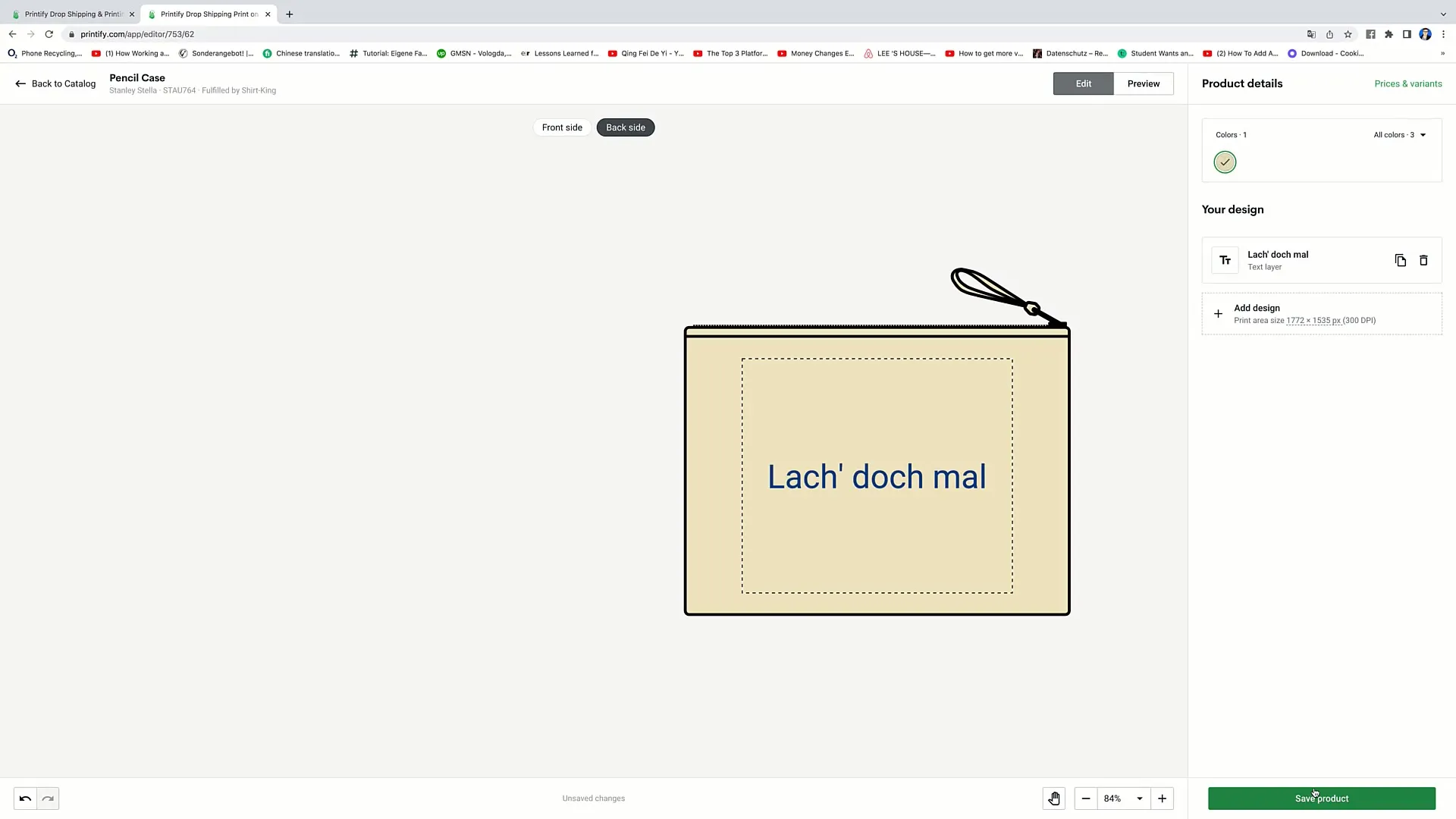Open Sonderangebot bookmark

pos(216,53)
